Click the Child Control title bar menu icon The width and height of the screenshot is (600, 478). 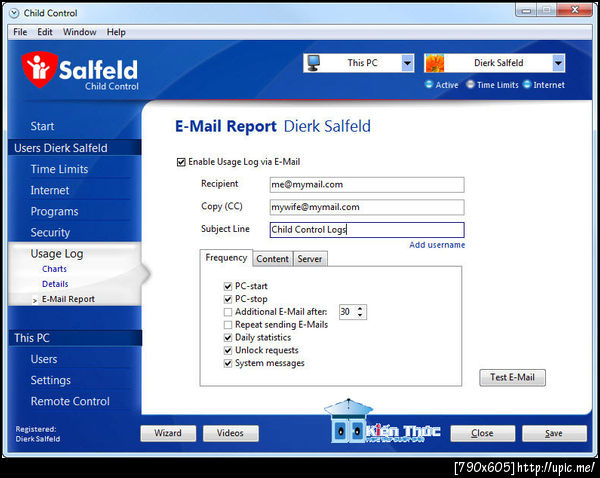tap(14, 13)
